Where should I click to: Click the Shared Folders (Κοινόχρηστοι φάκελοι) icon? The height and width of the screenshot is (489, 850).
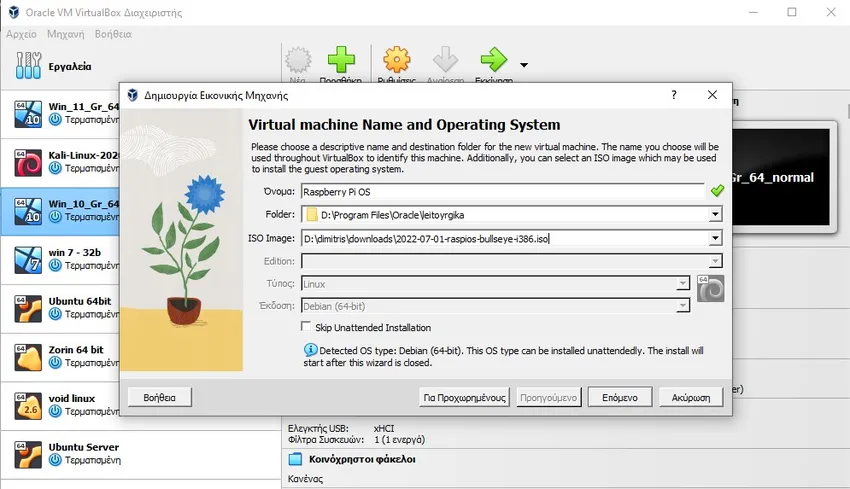[295, 459]
